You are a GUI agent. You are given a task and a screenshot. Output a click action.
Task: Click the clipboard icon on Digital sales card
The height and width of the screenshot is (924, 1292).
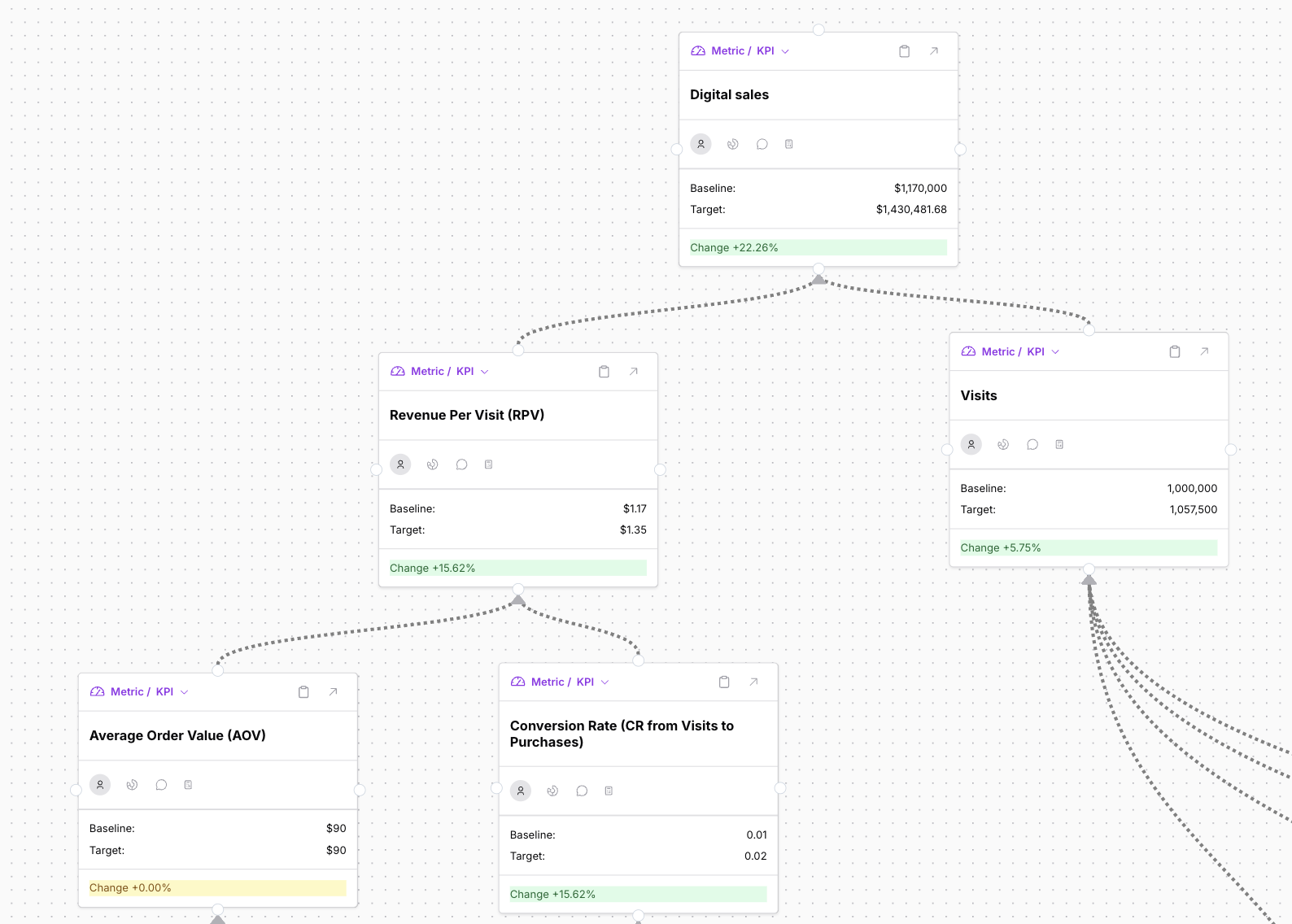point(904,51)
